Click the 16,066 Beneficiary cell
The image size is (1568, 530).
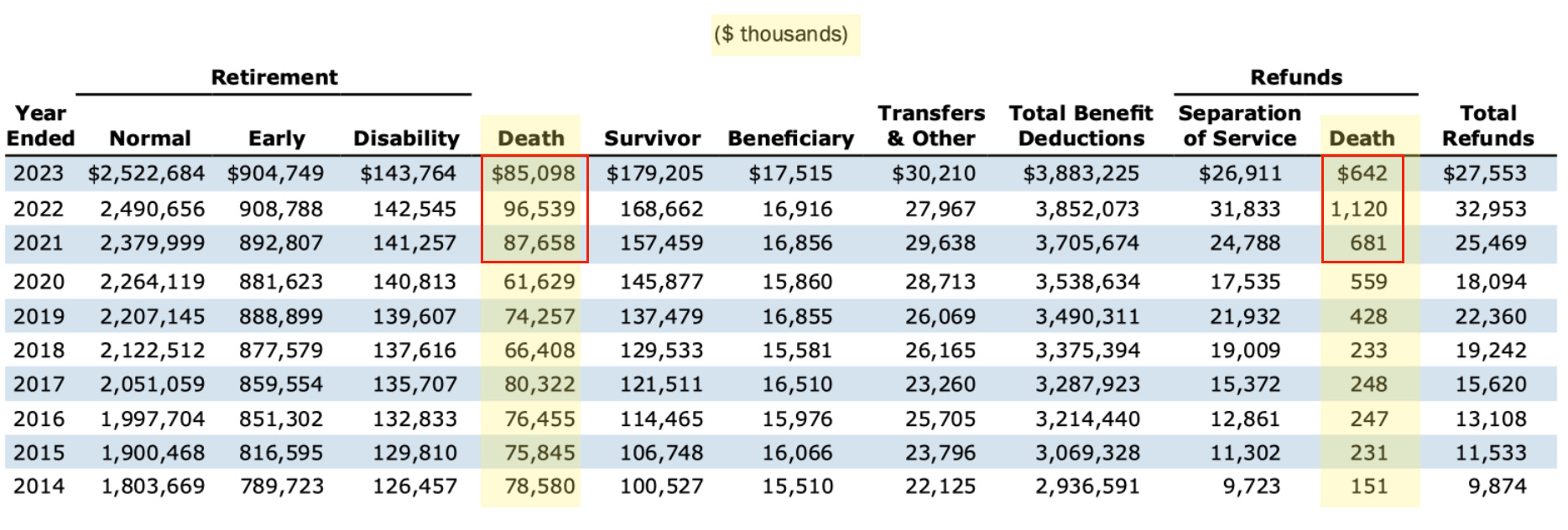[797, 453]
